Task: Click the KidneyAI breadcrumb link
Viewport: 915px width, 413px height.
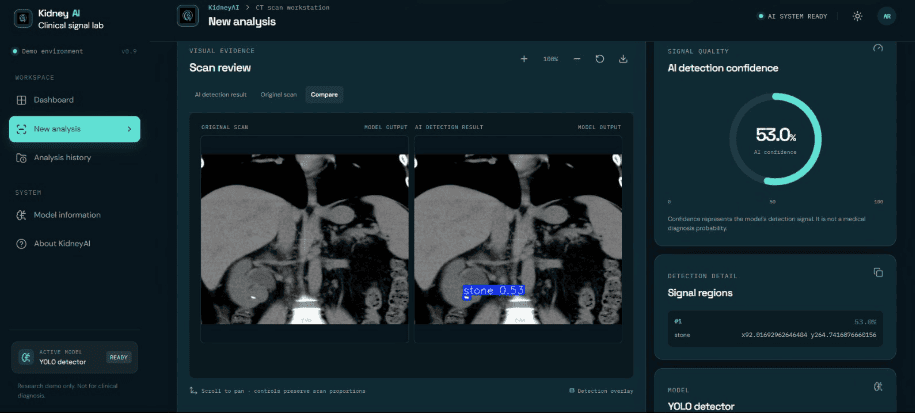Action: [223, 8]
